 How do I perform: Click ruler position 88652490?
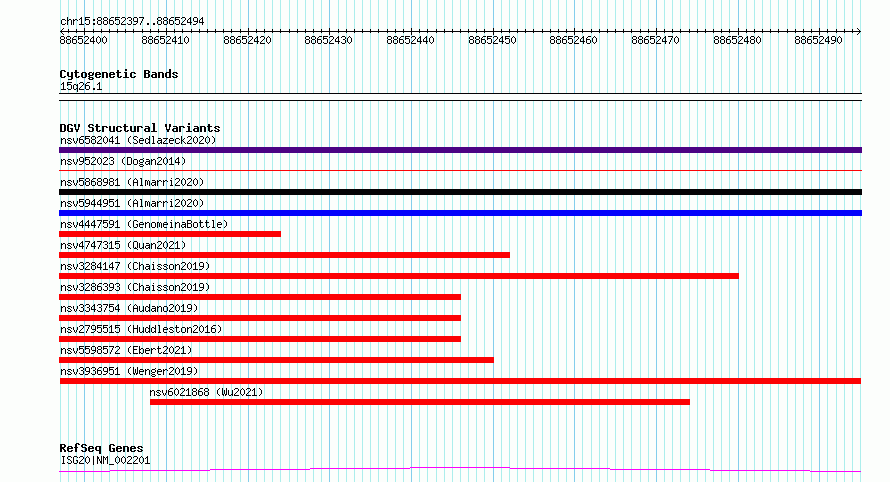click(818, 40)
